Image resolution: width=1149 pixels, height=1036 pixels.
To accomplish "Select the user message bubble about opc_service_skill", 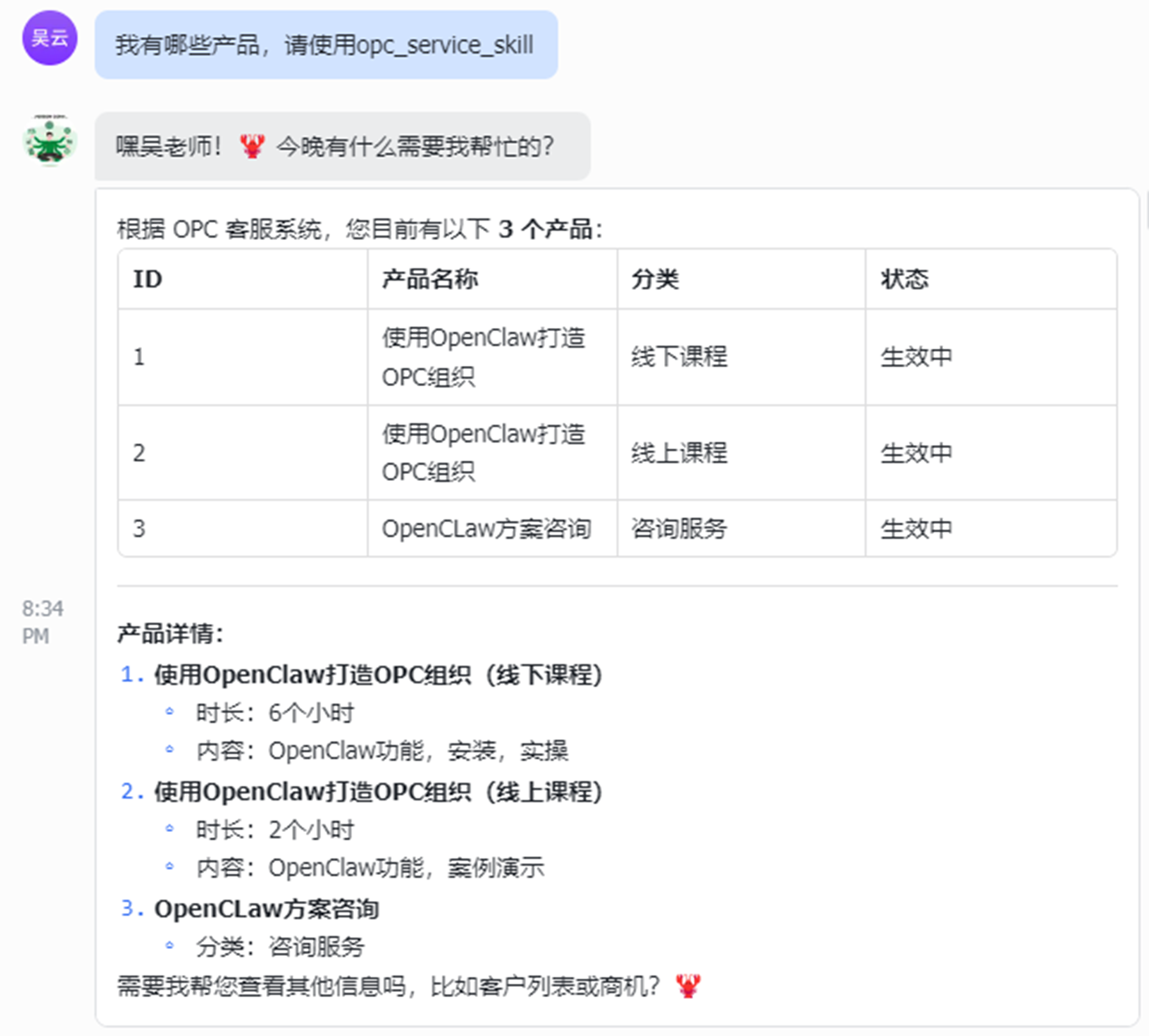I will (x=325, y=45).
